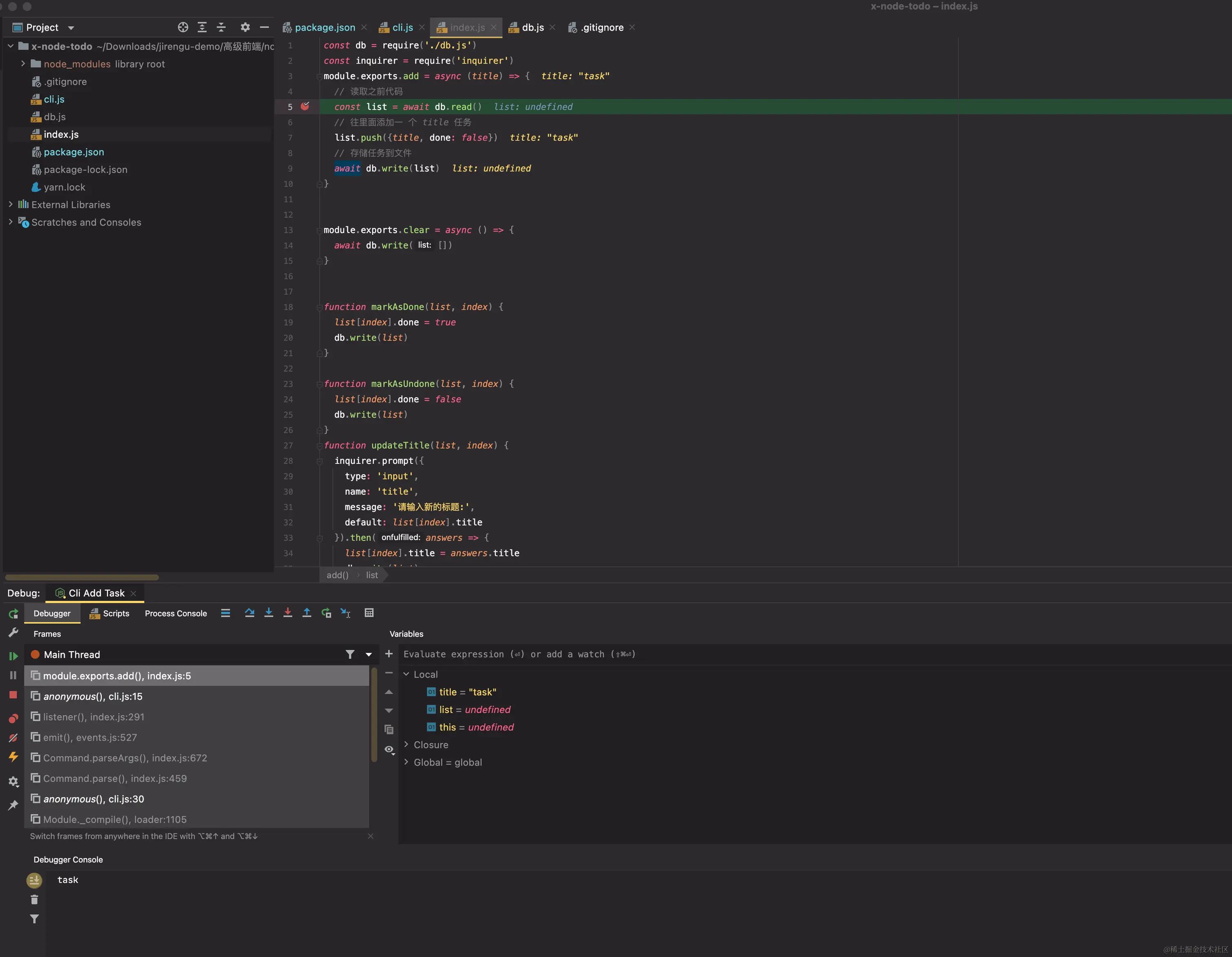Toggle breakpoint on line 5 gutter
This screenshot has width=1232, height=957.
[305, 107]
